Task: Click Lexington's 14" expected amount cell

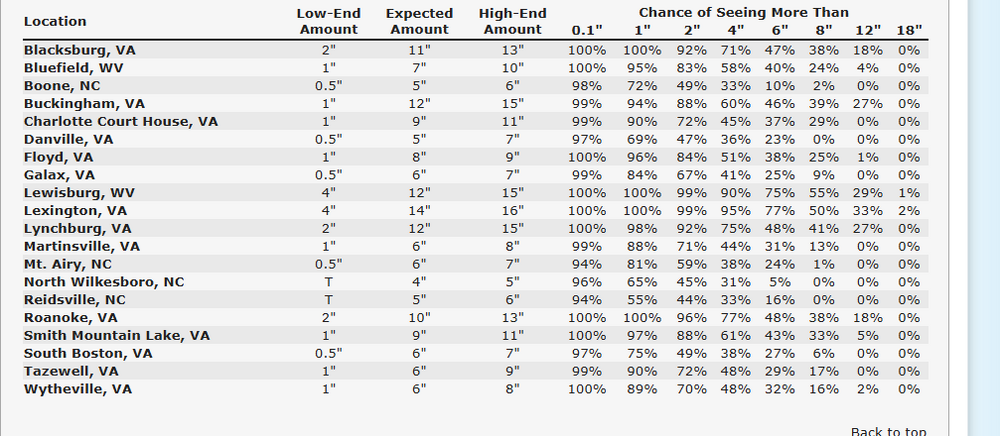Action: (x=419, y=211)
